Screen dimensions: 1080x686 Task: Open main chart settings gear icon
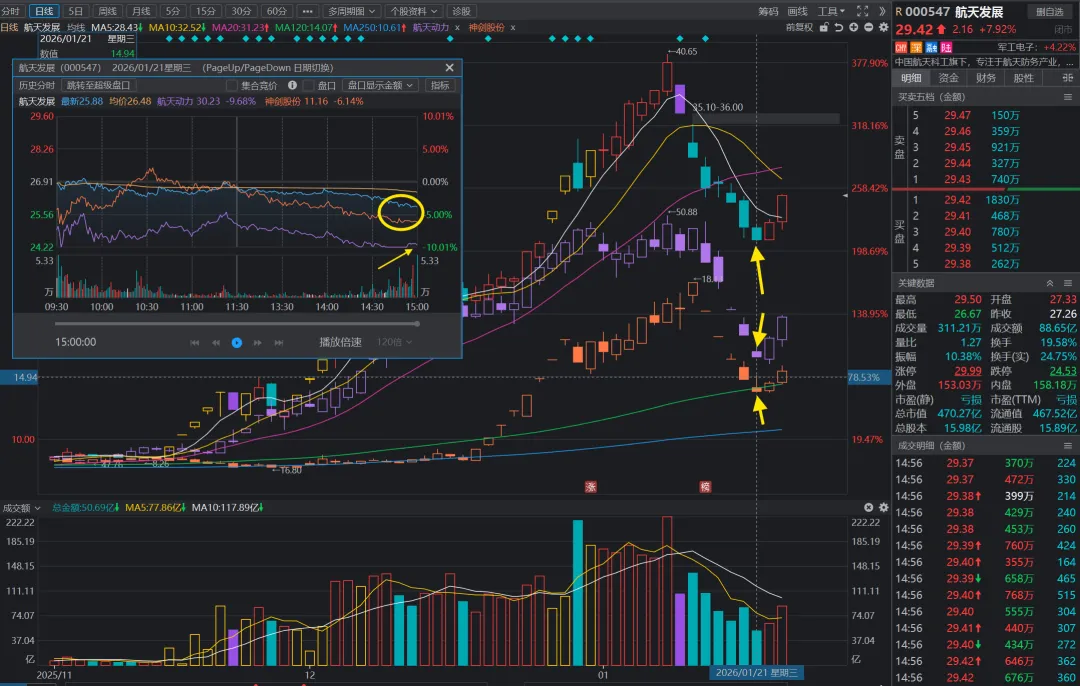click(884, 28)
